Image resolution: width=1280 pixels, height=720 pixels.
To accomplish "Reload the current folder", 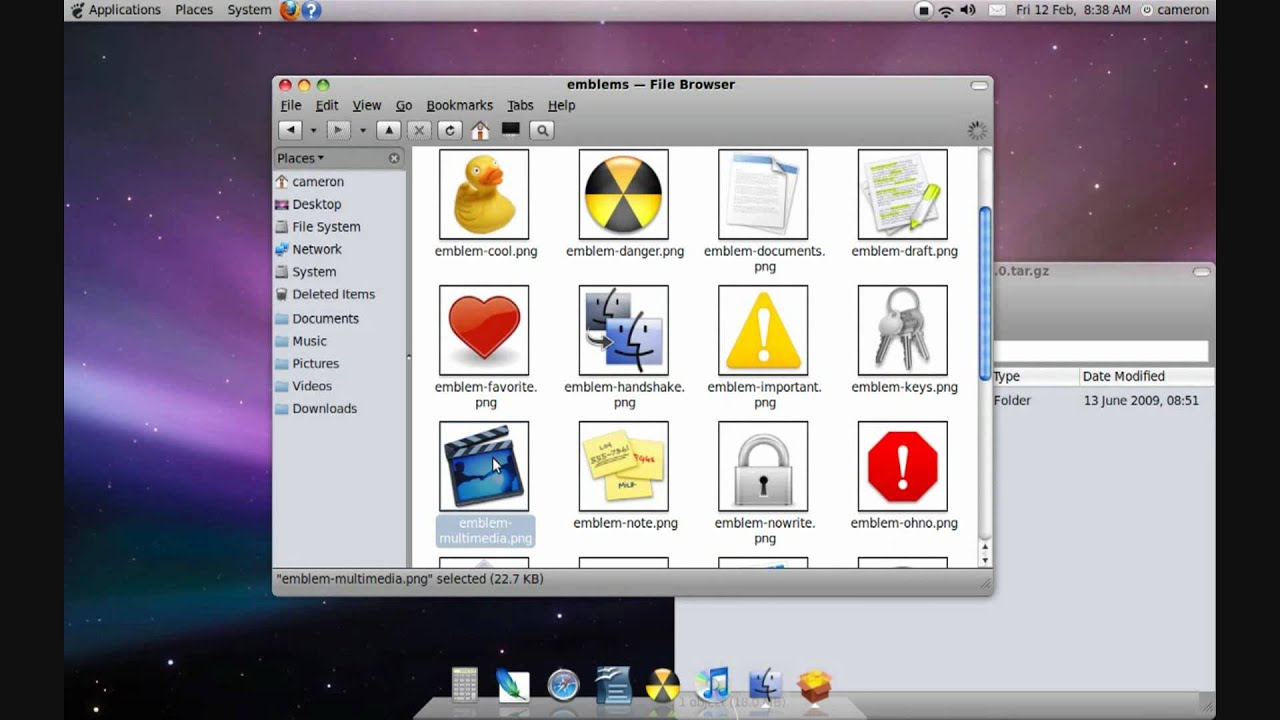I will 450,130.
